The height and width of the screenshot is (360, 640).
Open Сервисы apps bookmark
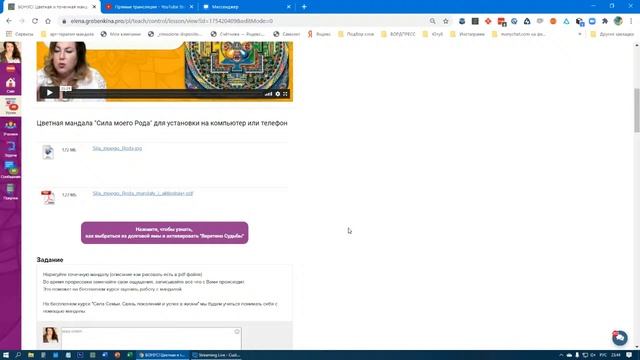coord(20,34)
